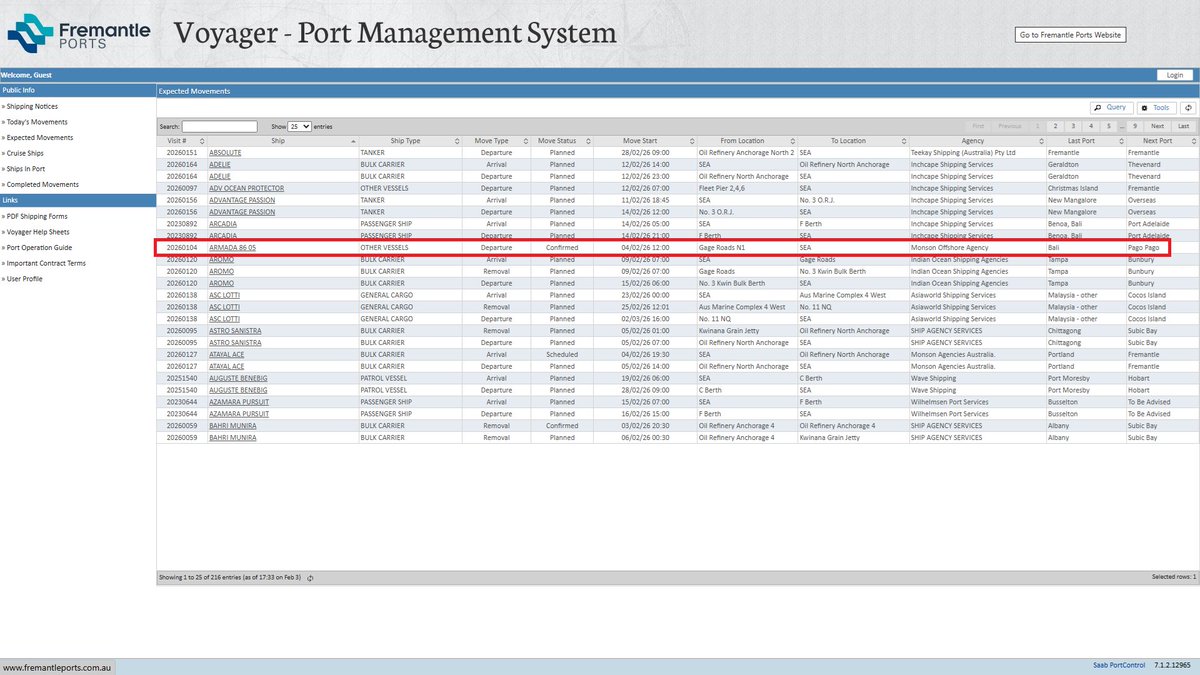Go to page 5 of results
This screenshot has width=1200, height=675.
(x=1109, y=127)
